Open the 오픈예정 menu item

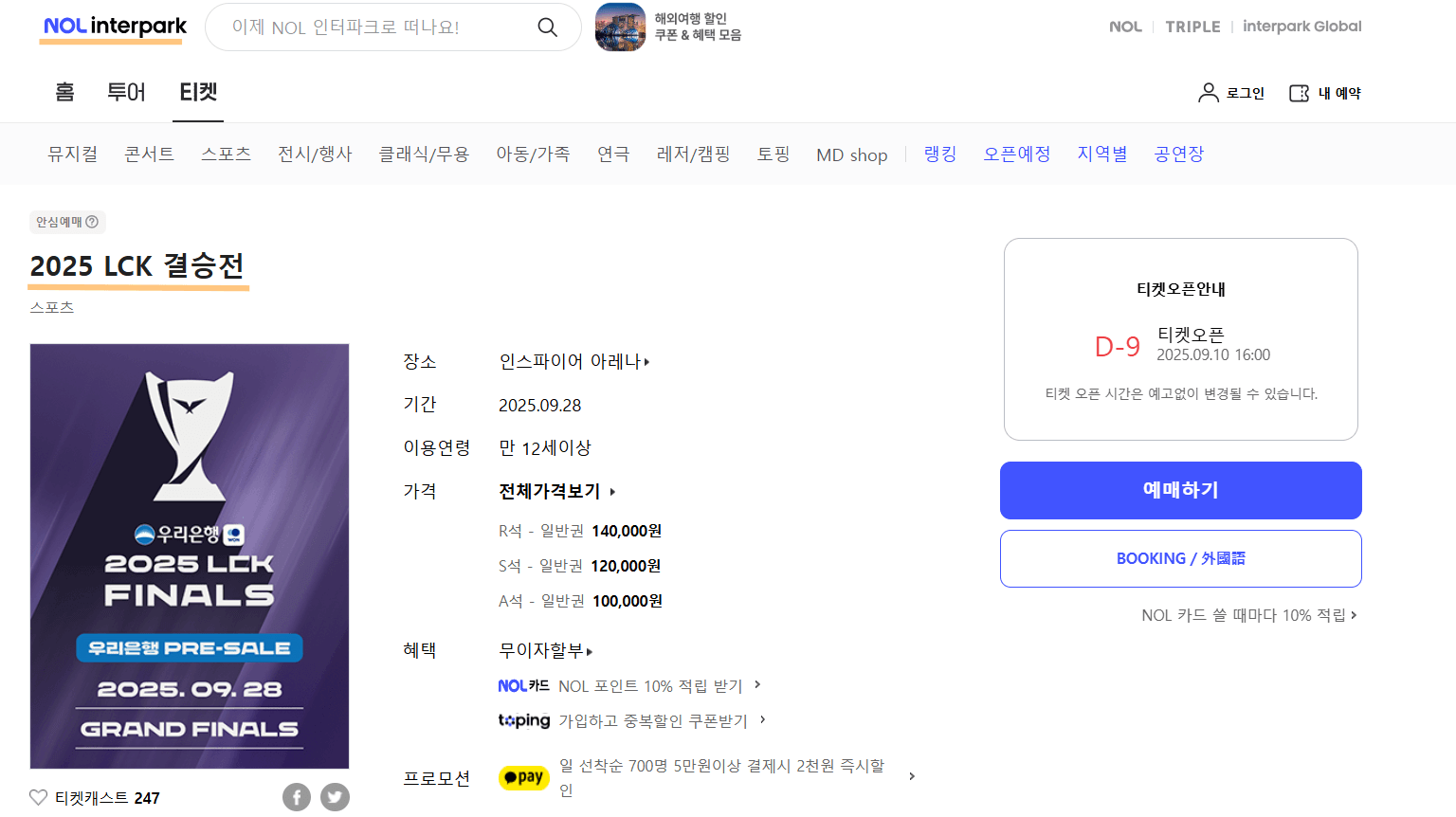1016,154
